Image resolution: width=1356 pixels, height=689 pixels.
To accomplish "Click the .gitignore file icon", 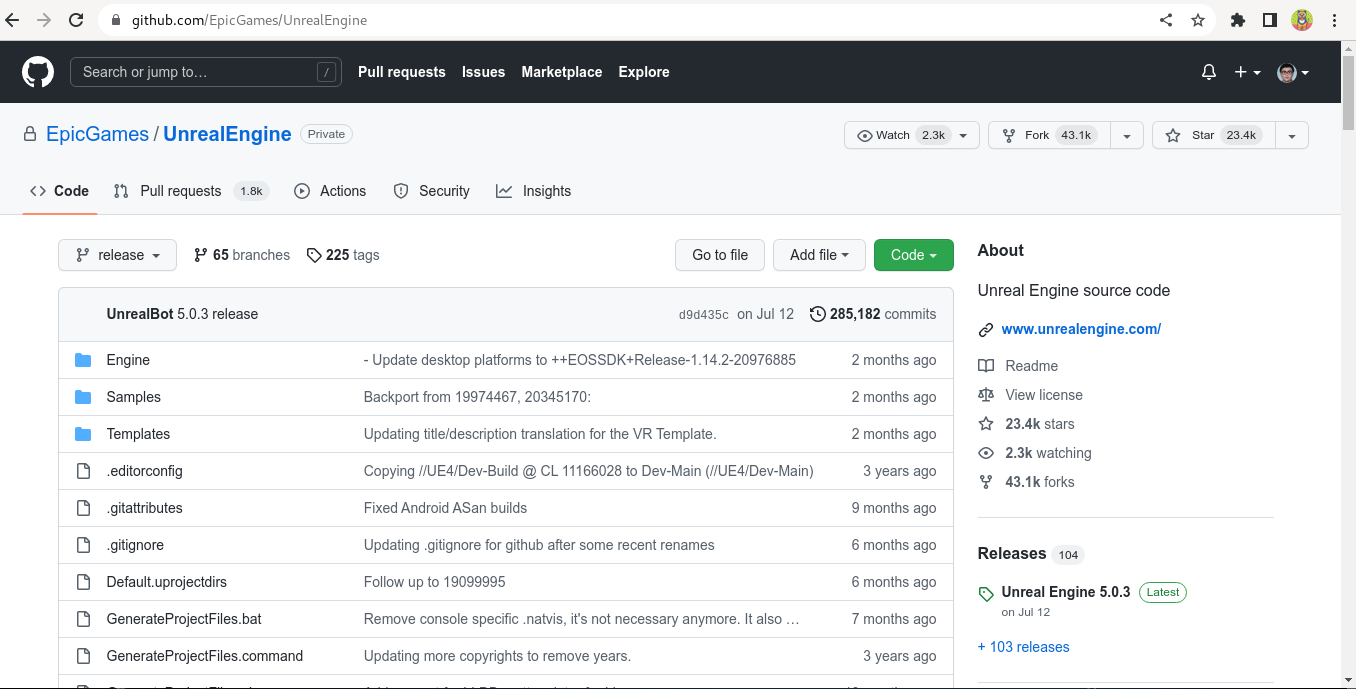I will [x=83, y=545].
